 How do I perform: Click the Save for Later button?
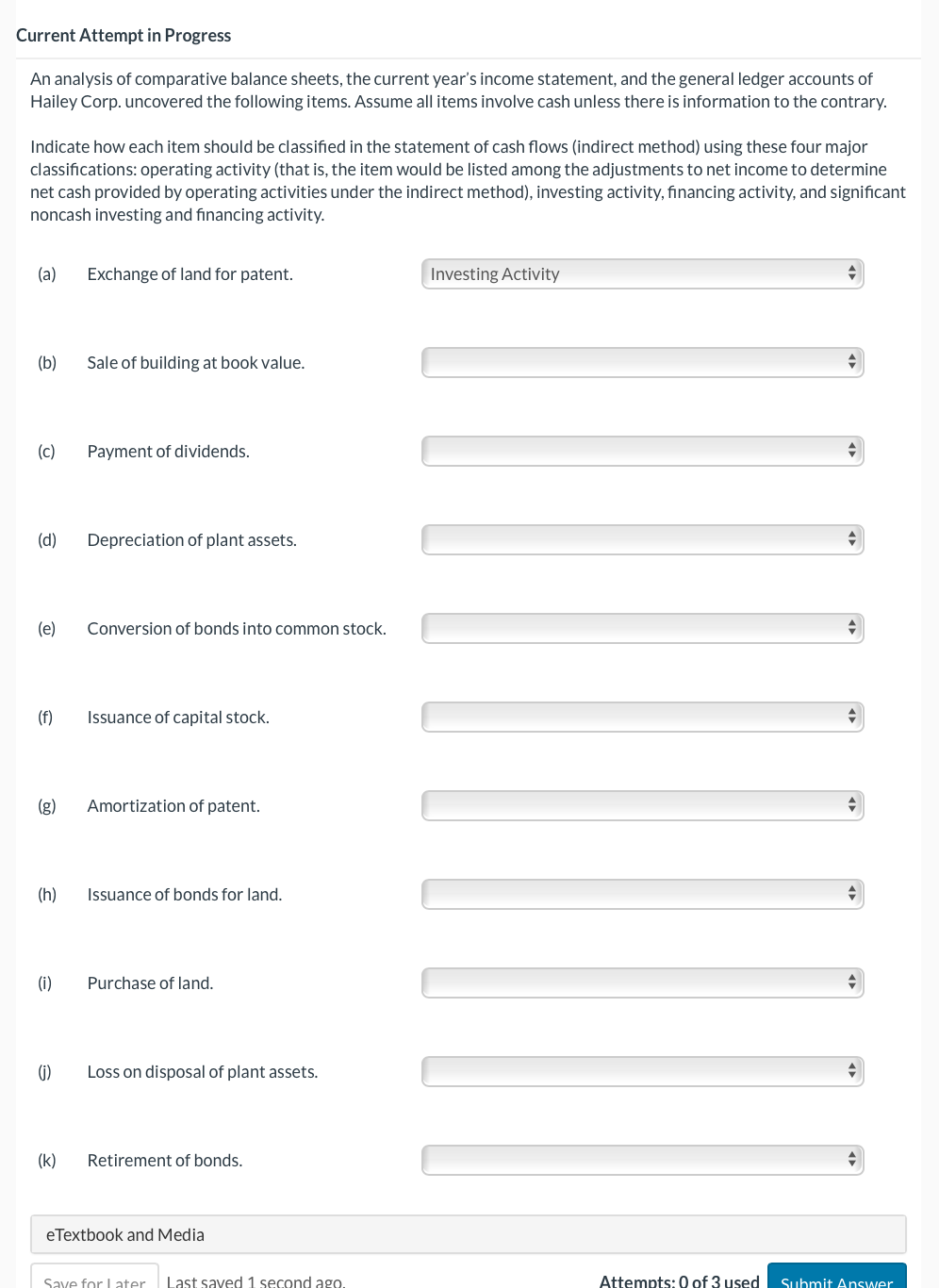pos(93,1280)
